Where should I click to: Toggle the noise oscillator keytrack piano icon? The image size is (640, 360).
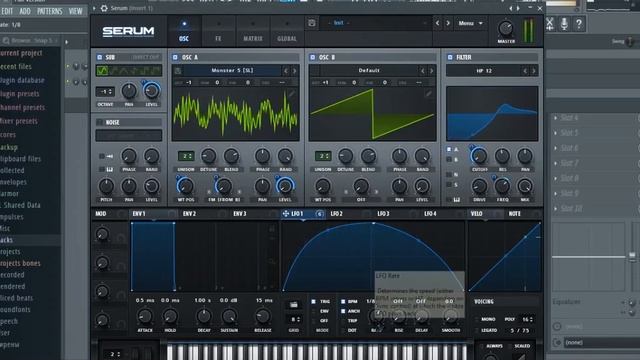pyautogui.click(x=110, y=169)
